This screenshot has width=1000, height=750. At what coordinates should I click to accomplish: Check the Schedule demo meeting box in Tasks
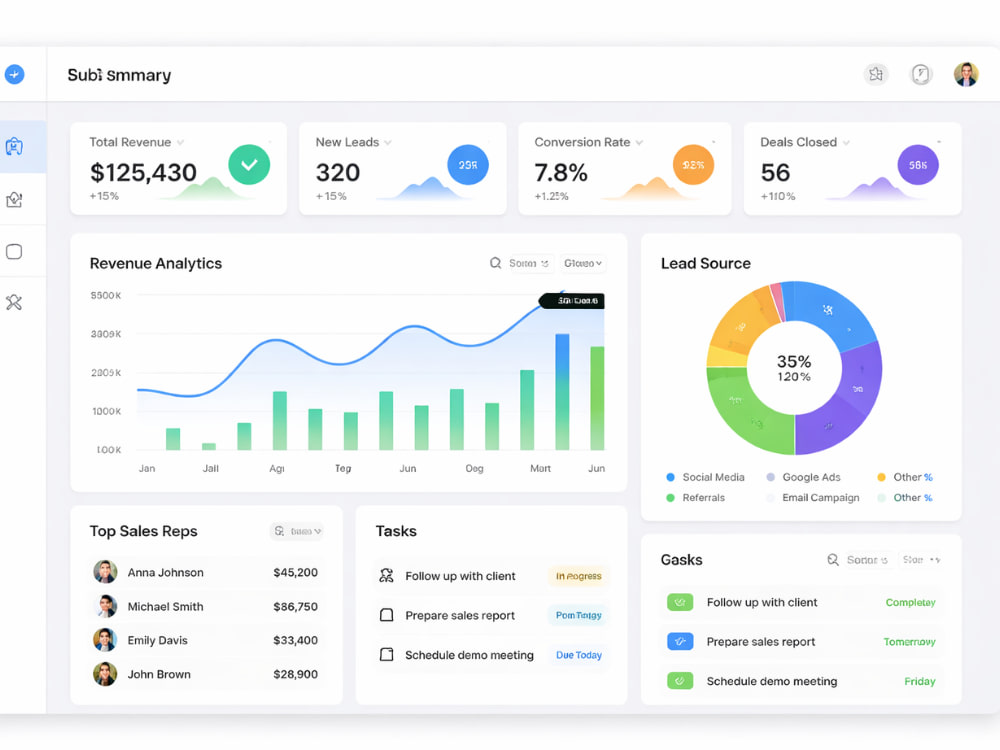386,655
